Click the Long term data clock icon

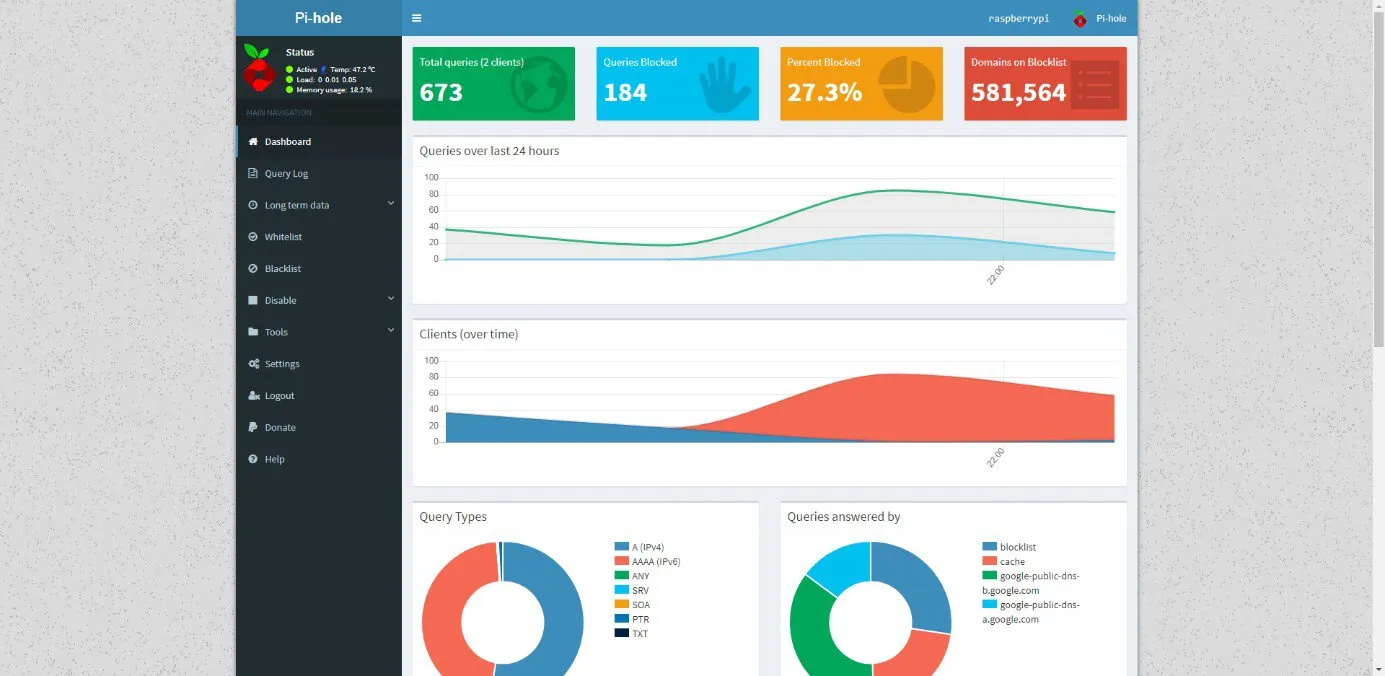[253, 205]
